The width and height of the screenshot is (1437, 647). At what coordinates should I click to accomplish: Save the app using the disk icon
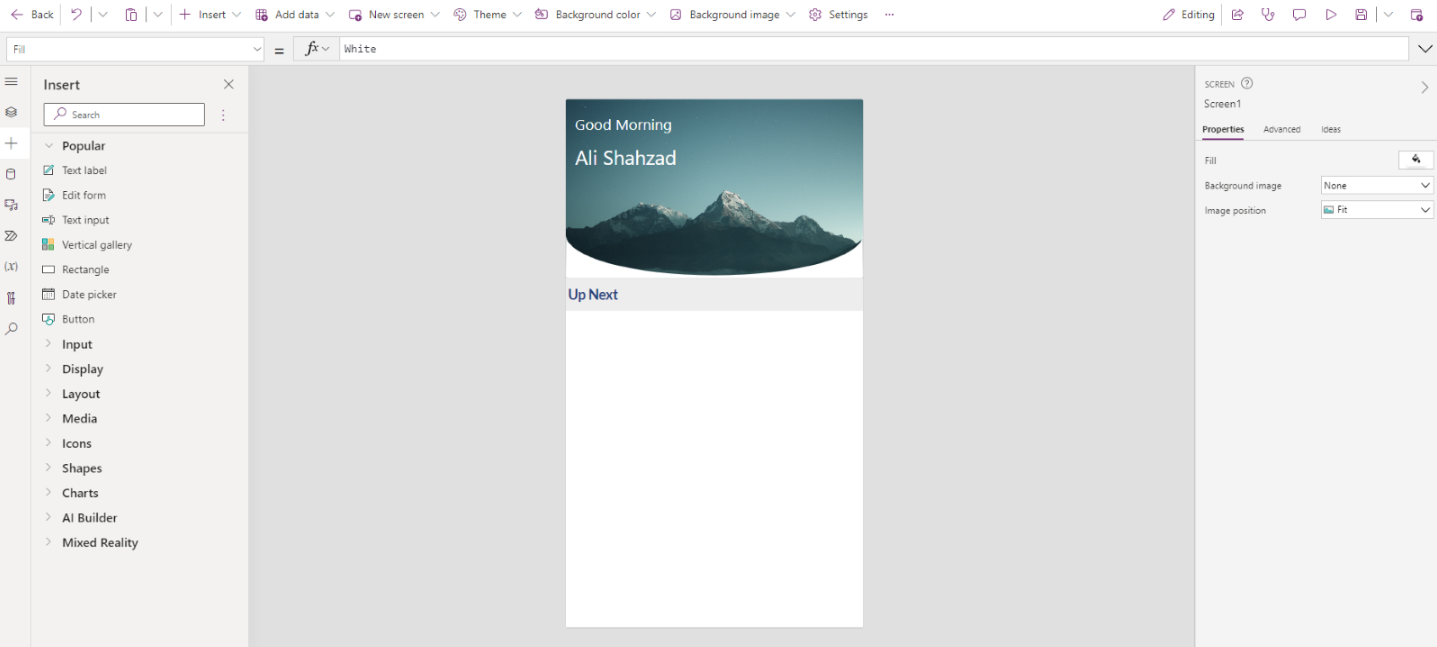[x=1361, y=15]
